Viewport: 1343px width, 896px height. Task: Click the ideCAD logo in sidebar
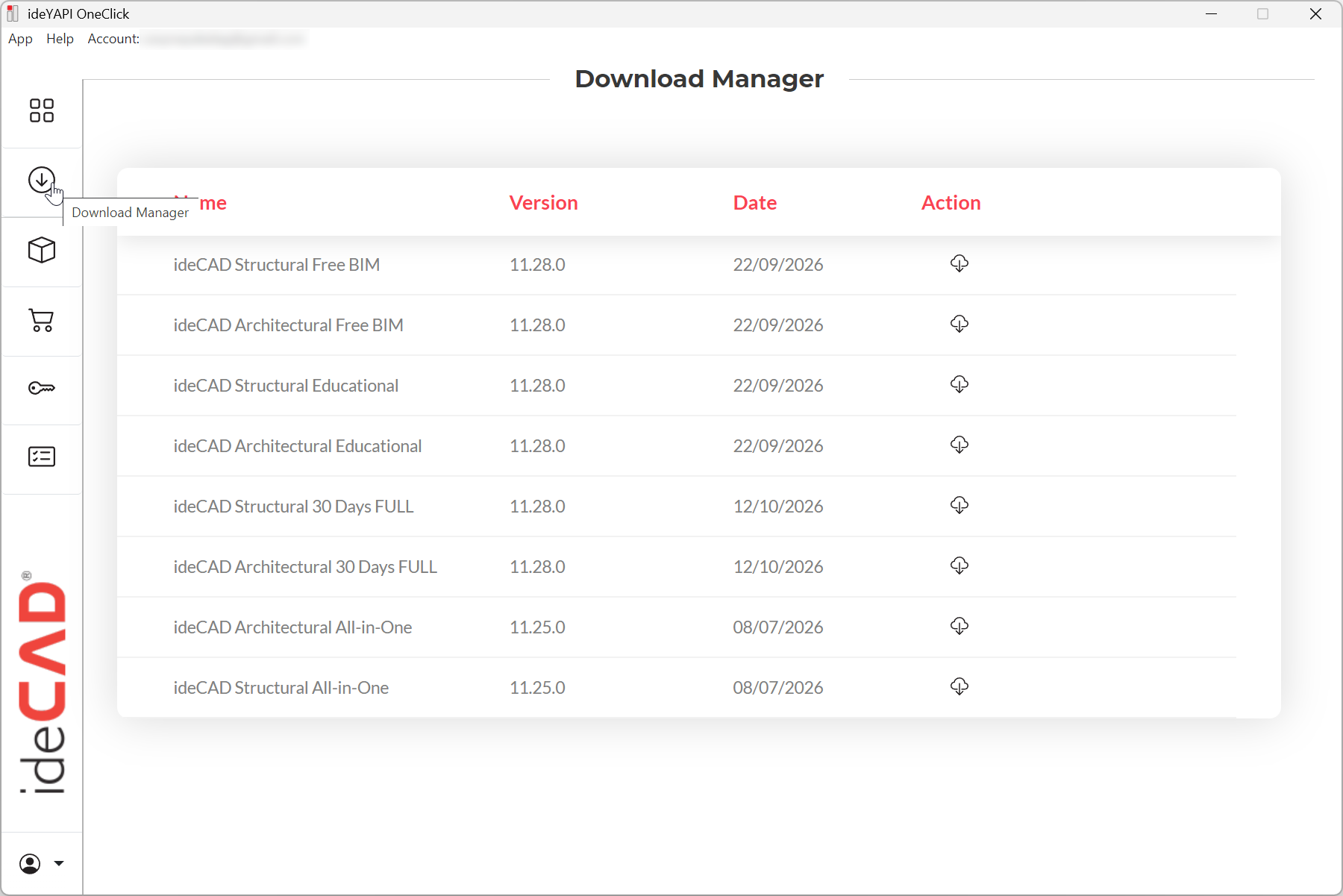42,683
